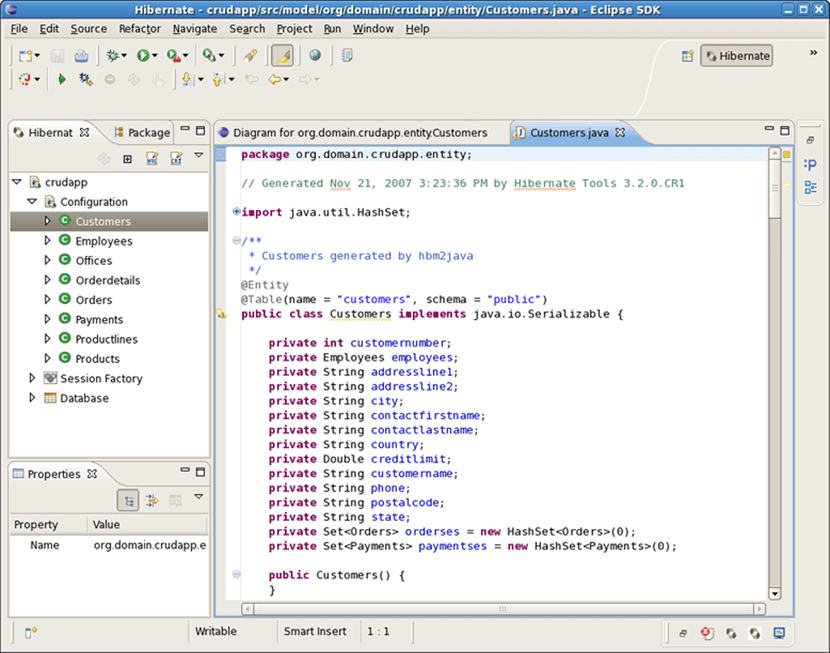
Task: Click the green Run button in toolbar
Action: click(x=142, y=56)
